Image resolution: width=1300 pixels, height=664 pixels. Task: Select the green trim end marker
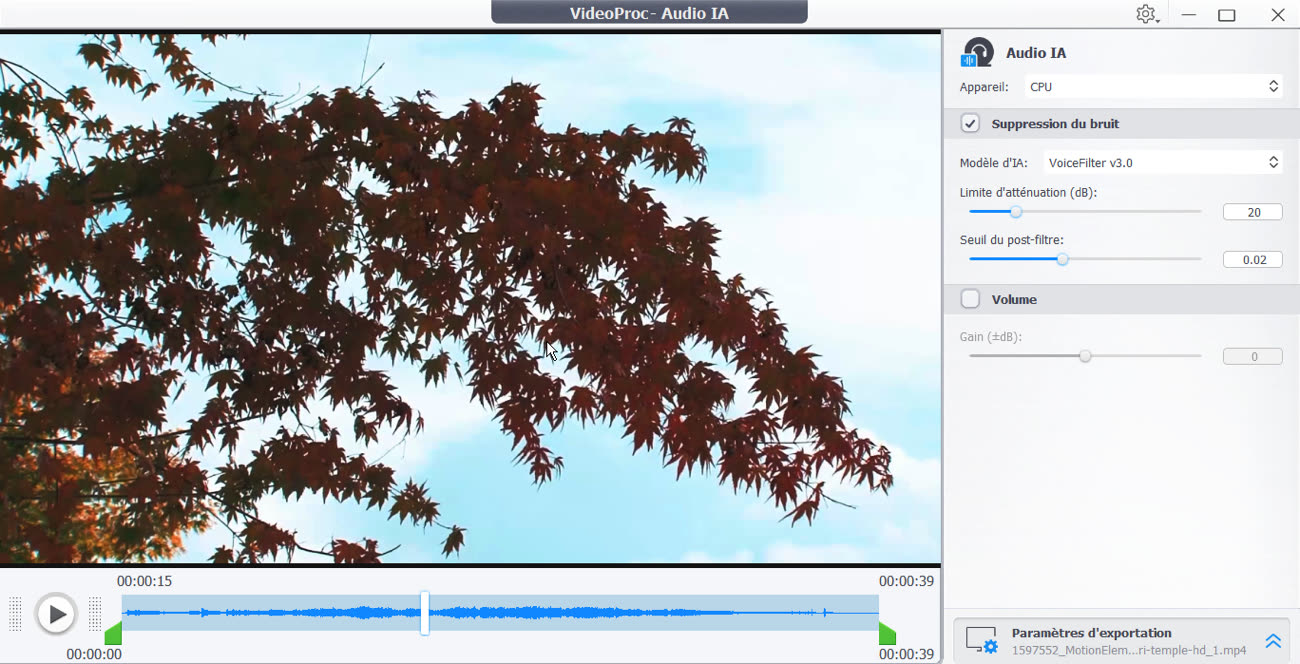(x=887, y=634)
